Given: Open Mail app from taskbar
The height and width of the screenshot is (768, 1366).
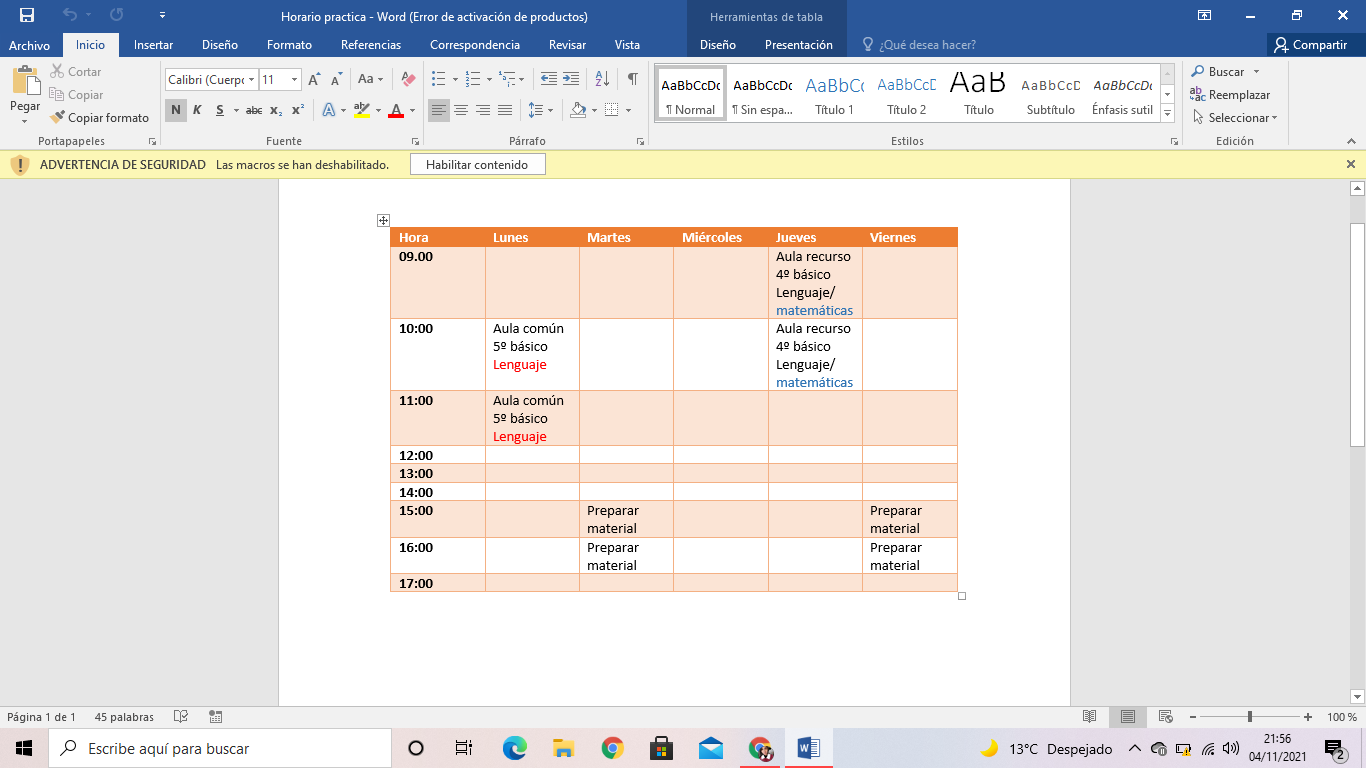Looking at the screenshot, I should tap(711, 748).
